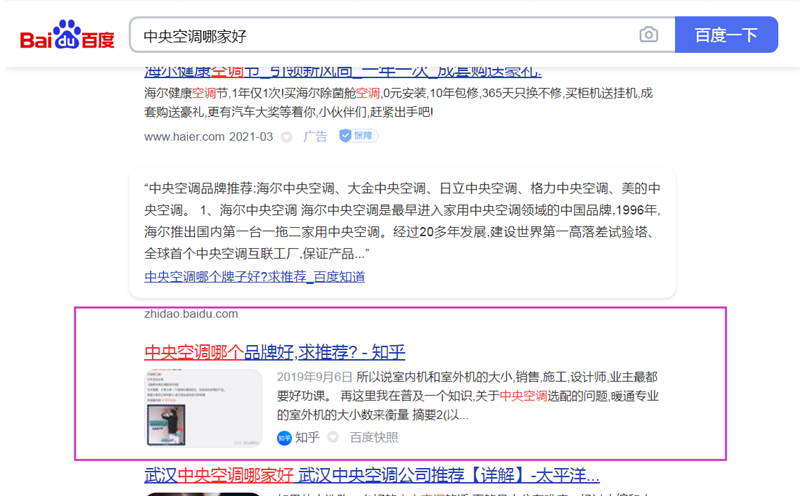Click www.haier.com 2021-03 source text
The height and width of the screenshot is (496, 800).
tap(208, 137)
